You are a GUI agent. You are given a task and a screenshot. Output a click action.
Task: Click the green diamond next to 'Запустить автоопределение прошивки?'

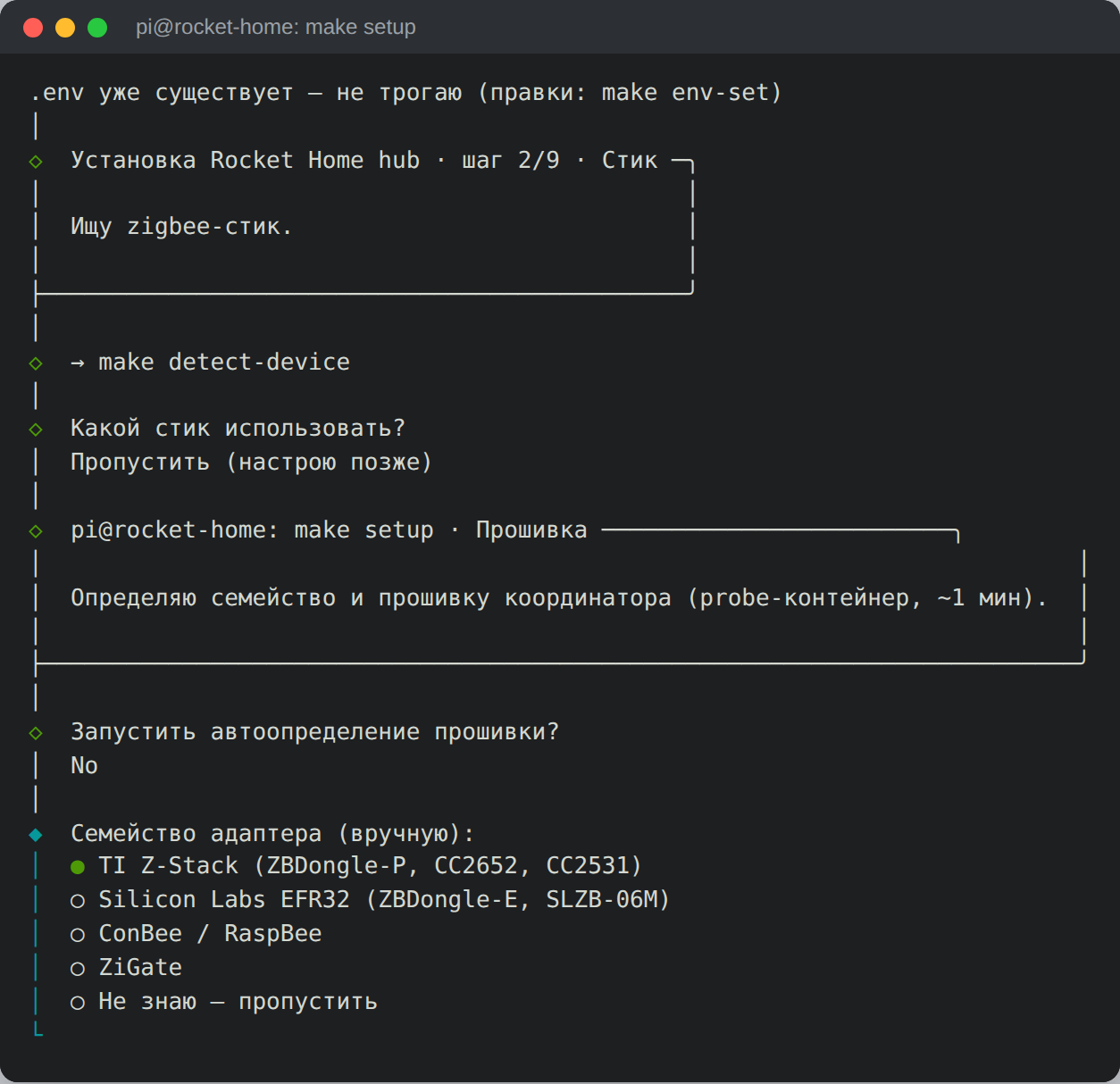[x=36, y=733]
